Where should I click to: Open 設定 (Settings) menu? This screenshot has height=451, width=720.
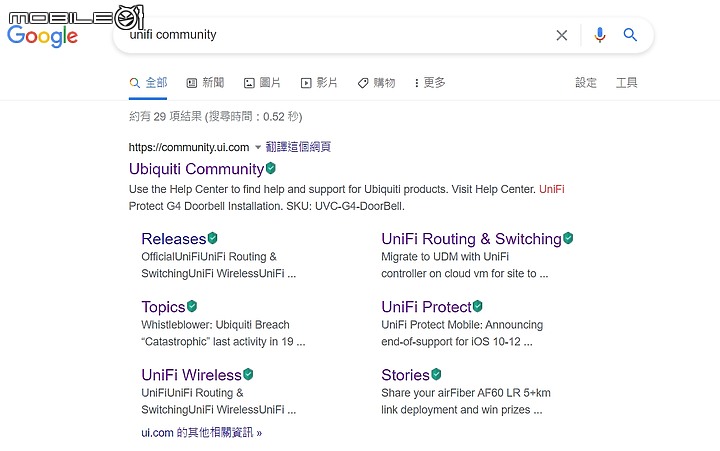[x=586, y=83]
